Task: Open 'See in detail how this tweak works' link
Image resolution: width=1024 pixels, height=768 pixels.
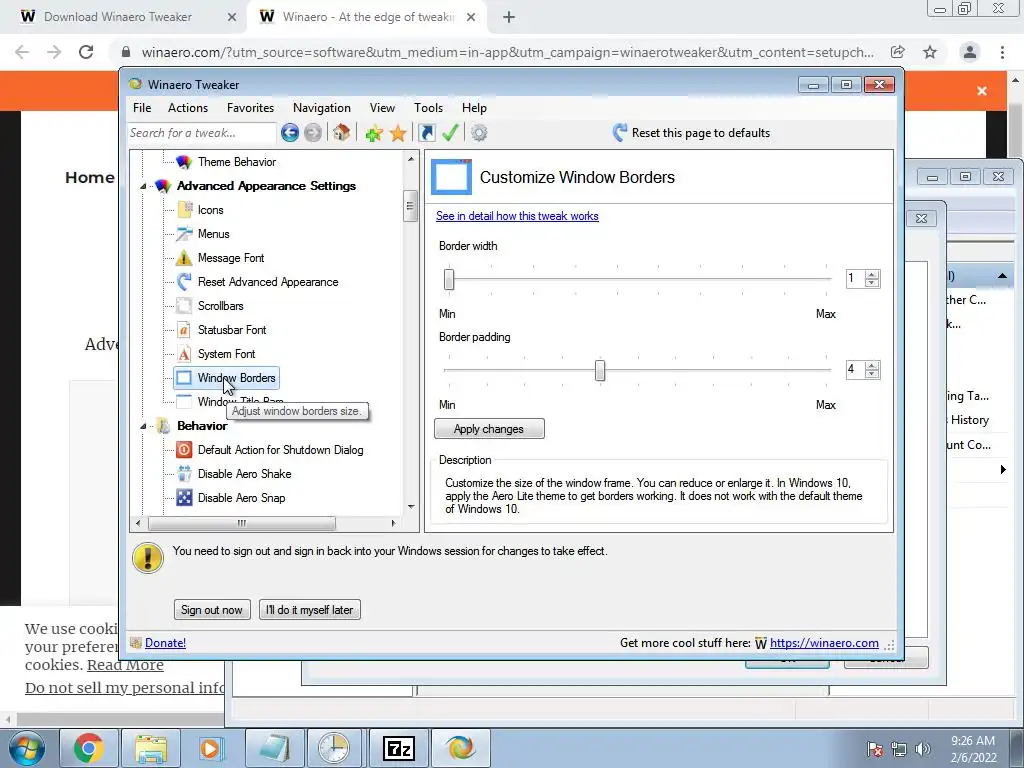Action: point(517,216)
